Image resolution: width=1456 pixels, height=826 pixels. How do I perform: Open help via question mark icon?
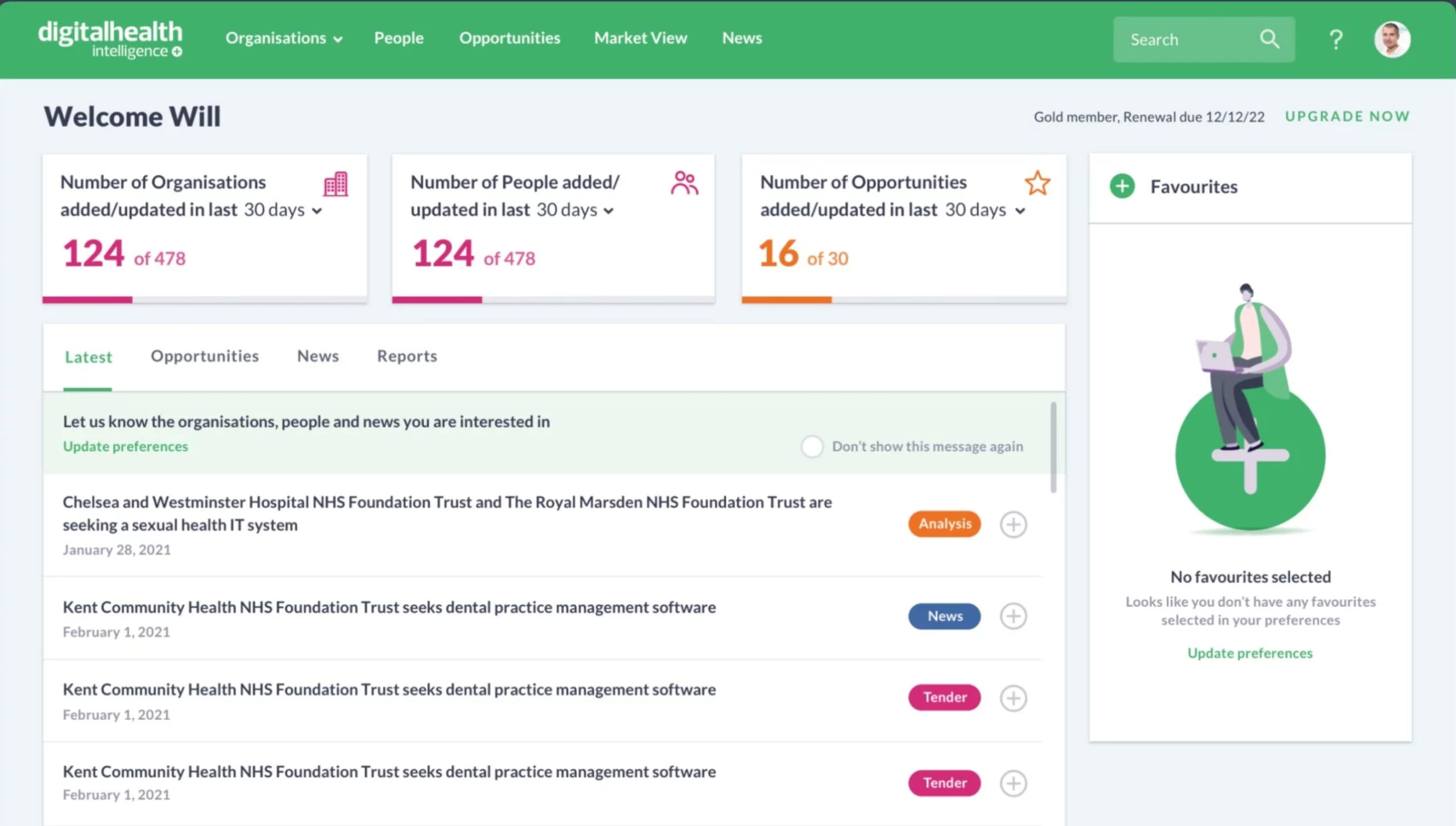point(1336,39)
